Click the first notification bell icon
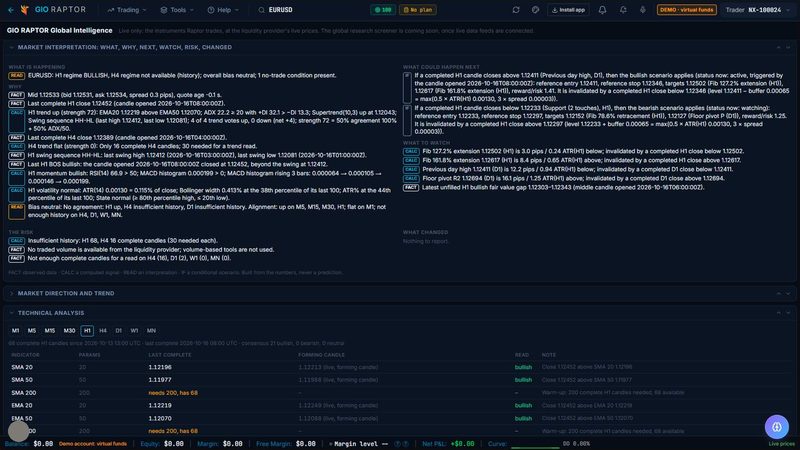This screenshot has width=800, height=450. pyautogui.click(x=603, y=10)
